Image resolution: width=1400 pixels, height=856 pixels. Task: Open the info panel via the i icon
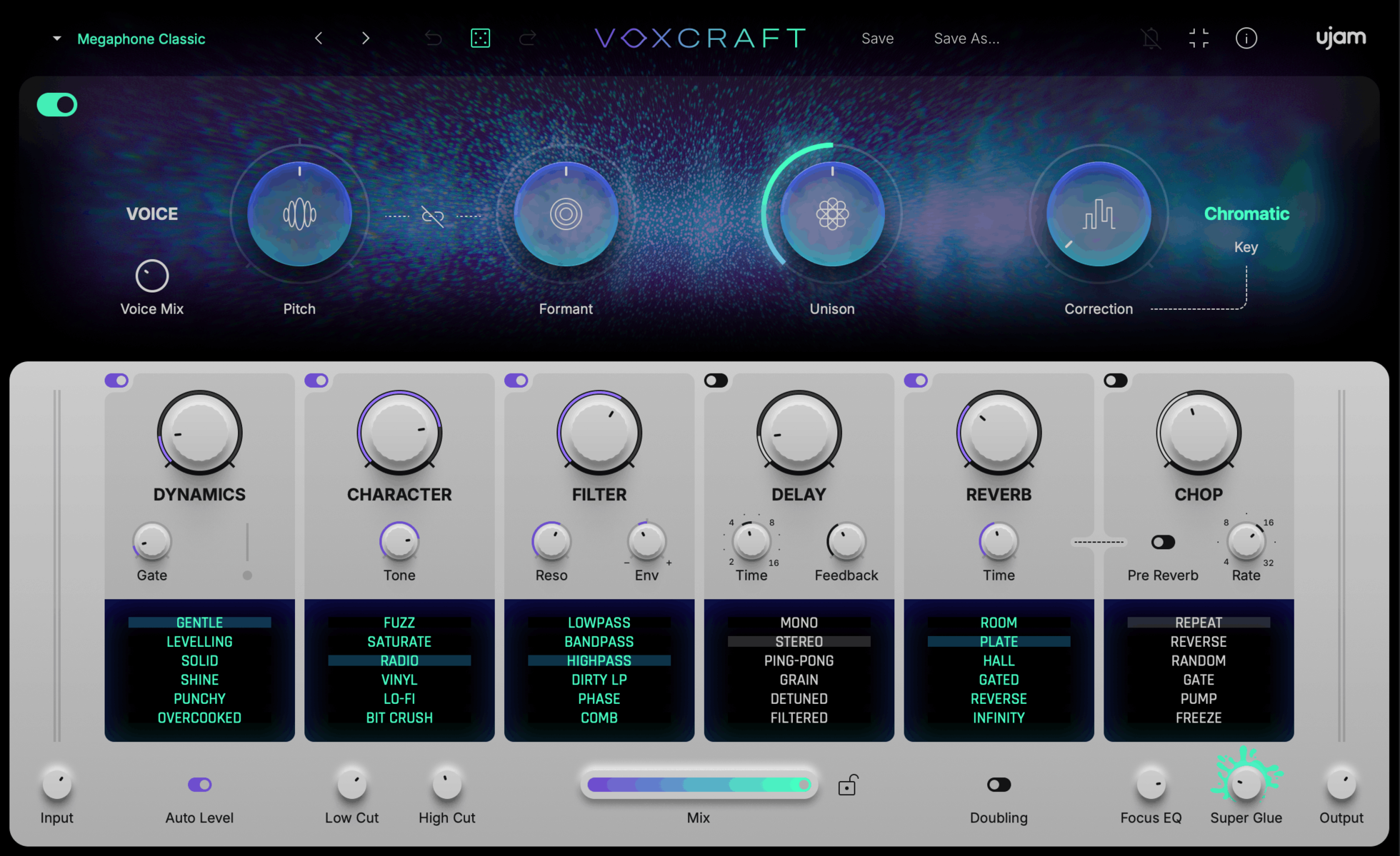[1246, 38]
